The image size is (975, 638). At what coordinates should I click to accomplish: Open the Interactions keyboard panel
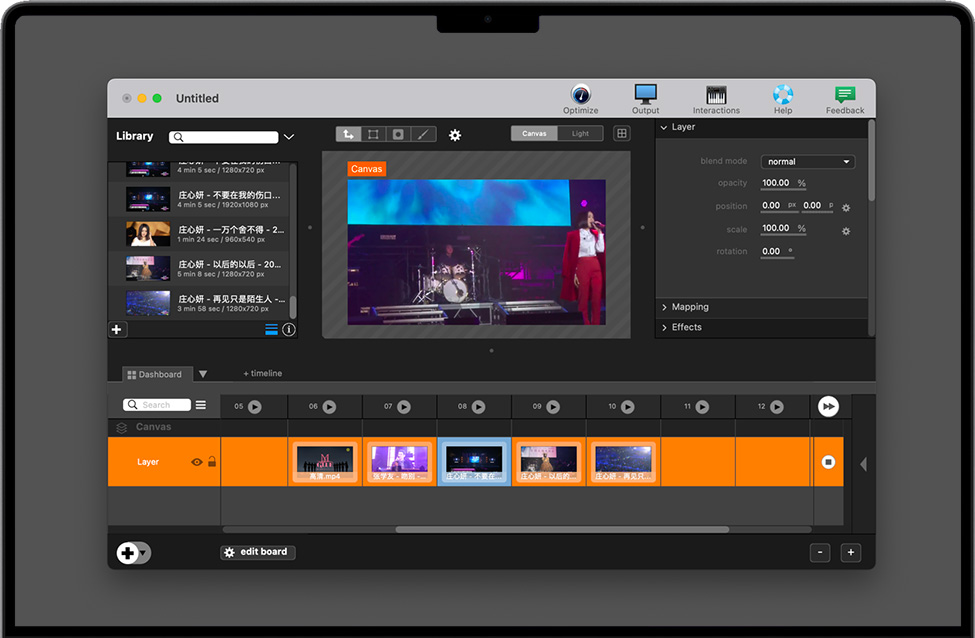(716, 97)
